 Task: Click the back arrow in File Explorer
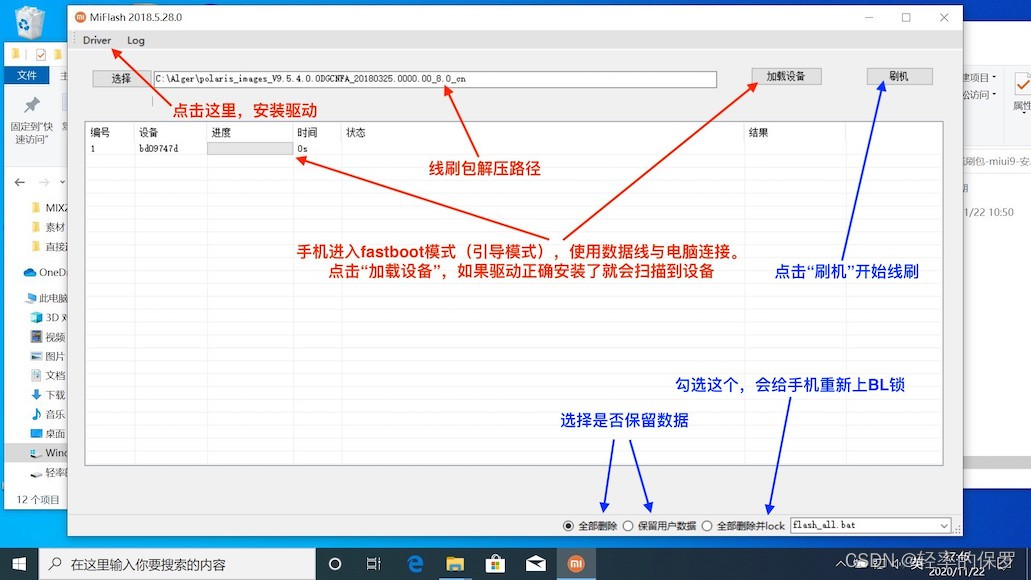click(x=20, y=182)
